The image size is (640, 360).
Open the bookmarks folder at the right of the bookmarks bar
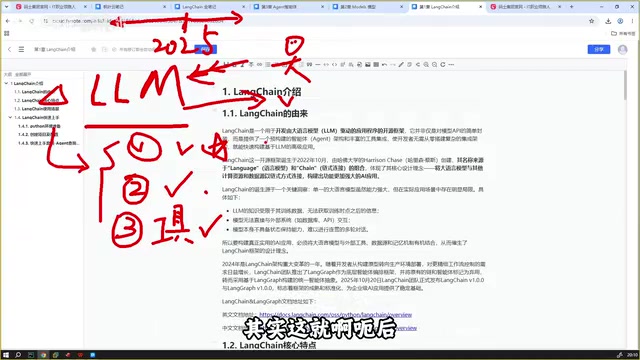coord(623,33)
